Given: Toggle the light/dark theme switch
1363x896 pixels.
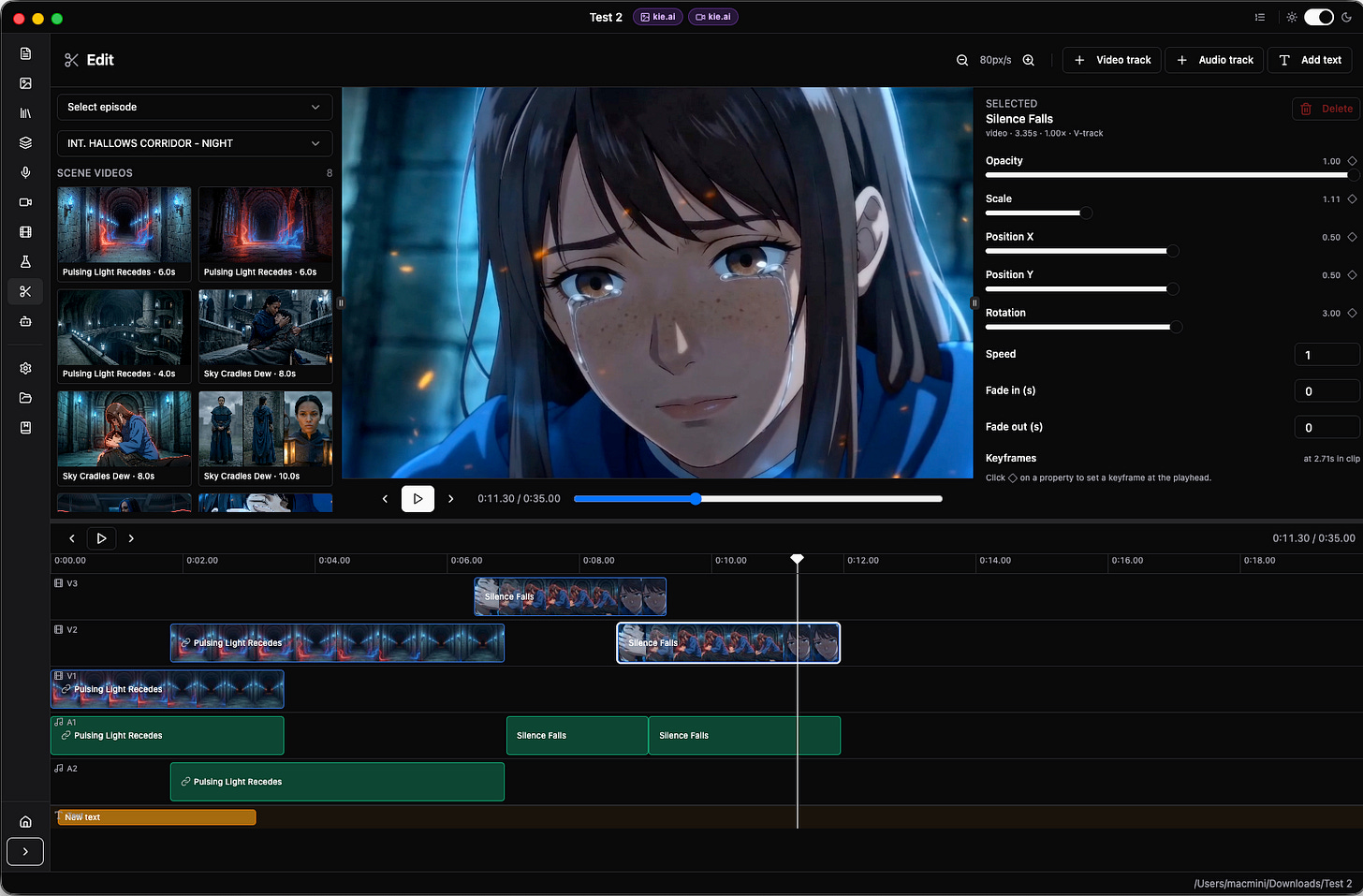Looking at the screenshot, I should point(1318,17).
